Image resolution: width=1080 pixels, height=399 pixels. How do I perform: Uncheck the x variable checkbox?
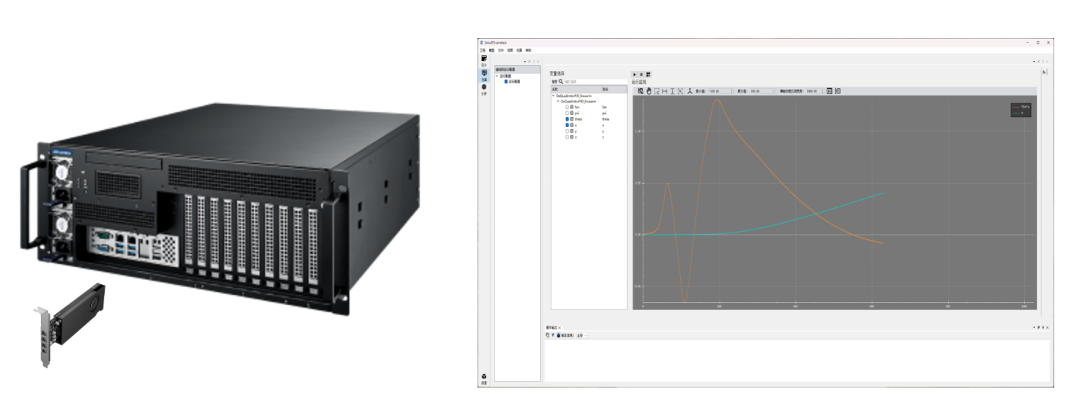tap(567, 125)
